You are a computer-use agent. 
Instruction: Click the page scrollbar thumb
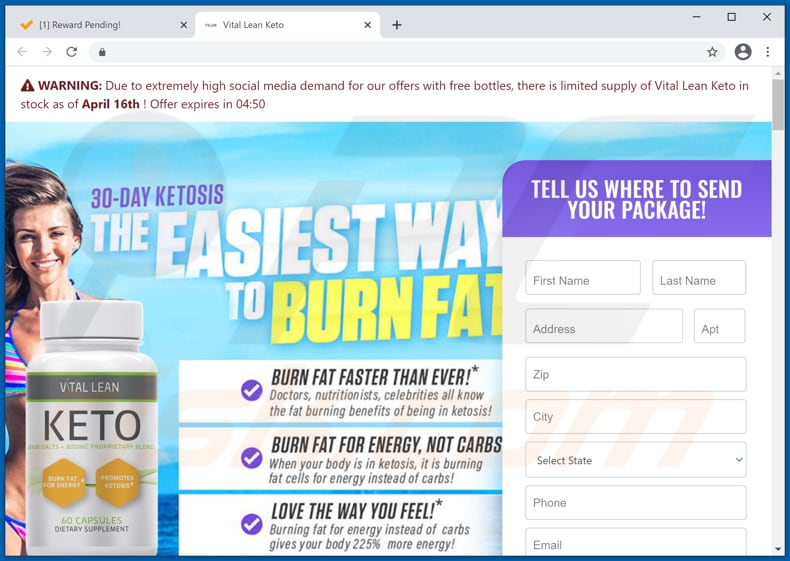(778, 104)
